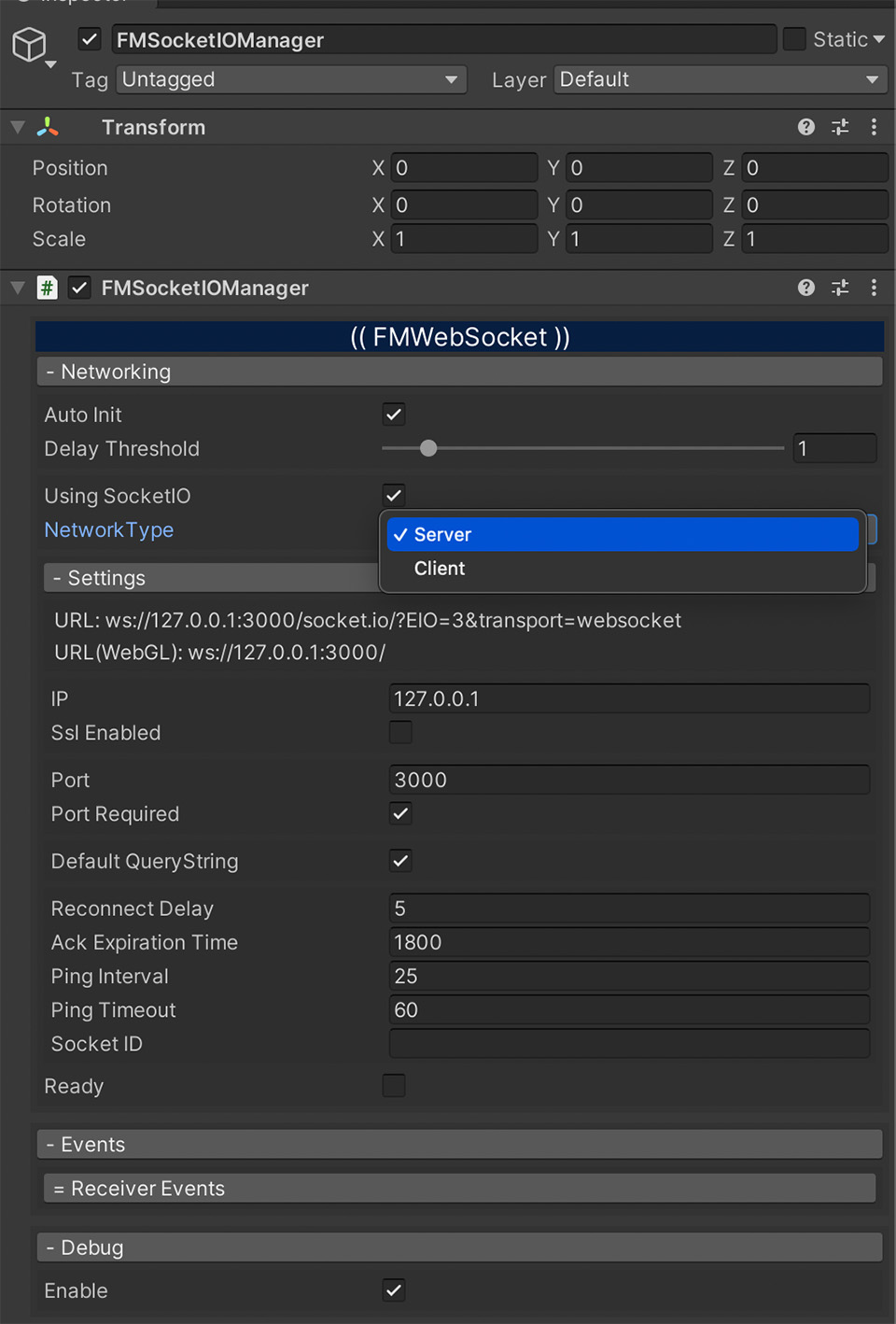Expand the Receiver Events section
Image resolution: width=896 pixels, height=1324 pixels.
459,1188
